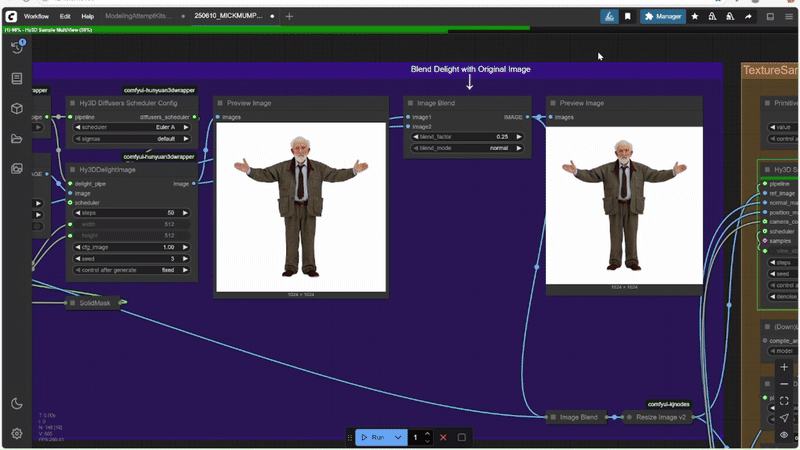Screen dimensions: 800x450
Task: Increase seed value with right arrow
Action: point(185,259)
